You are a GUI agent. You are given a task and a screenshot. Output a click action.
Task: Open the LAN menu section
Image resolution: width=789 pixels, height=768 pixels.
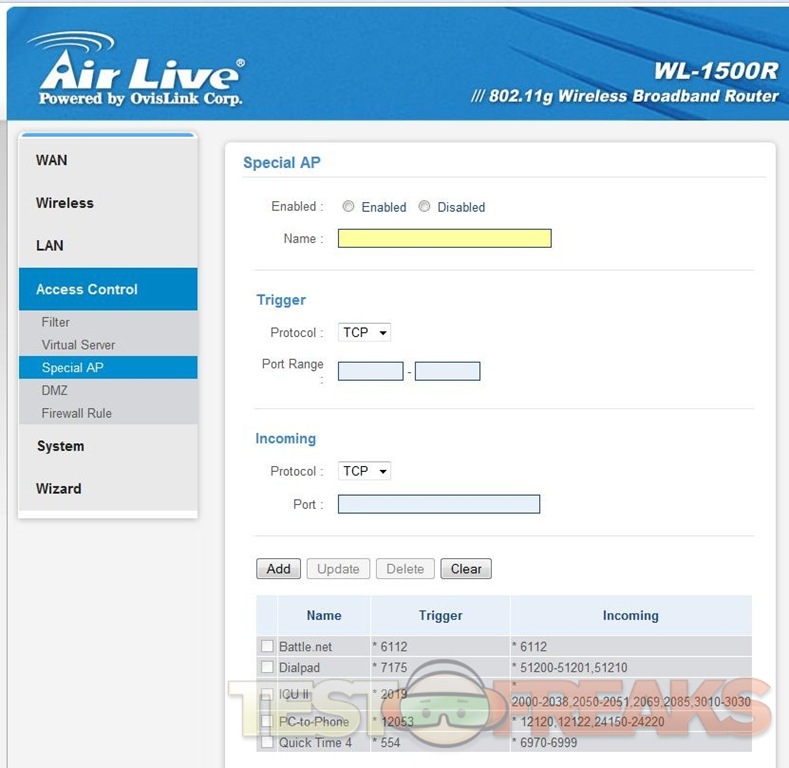(x=50, y=245)
